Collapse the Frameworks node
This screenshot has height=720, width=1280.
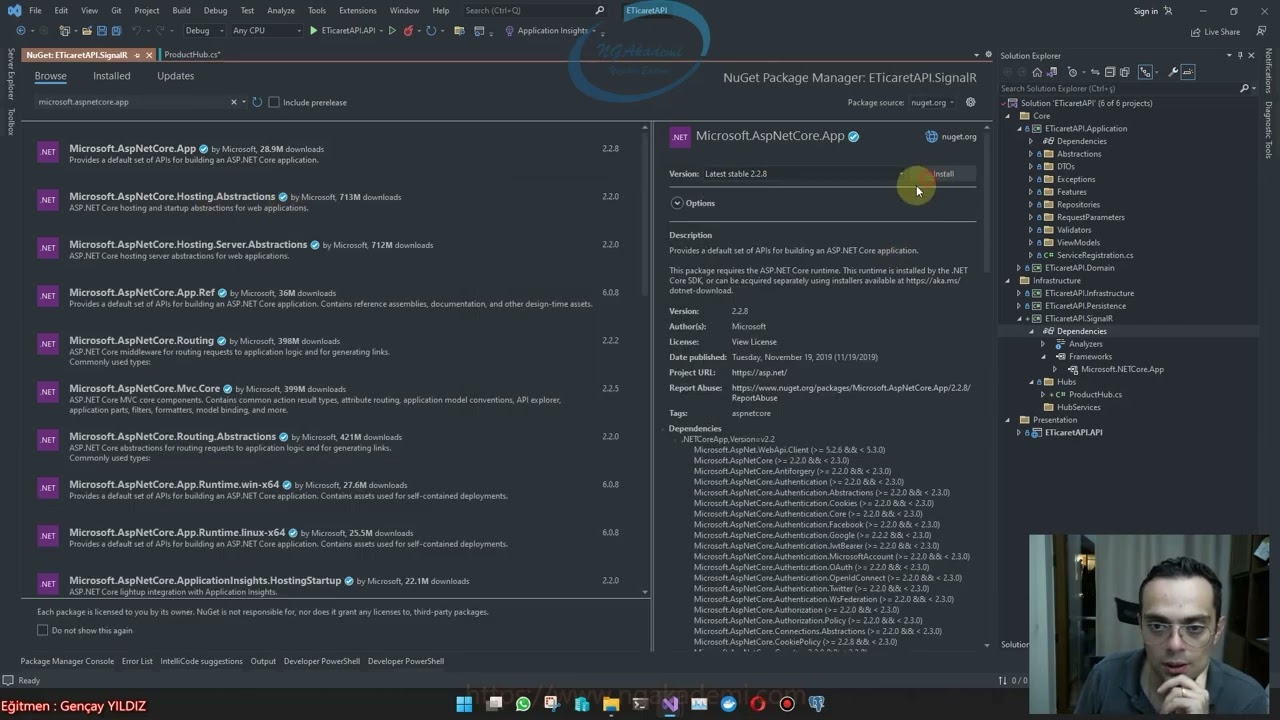coord(1044,357)
